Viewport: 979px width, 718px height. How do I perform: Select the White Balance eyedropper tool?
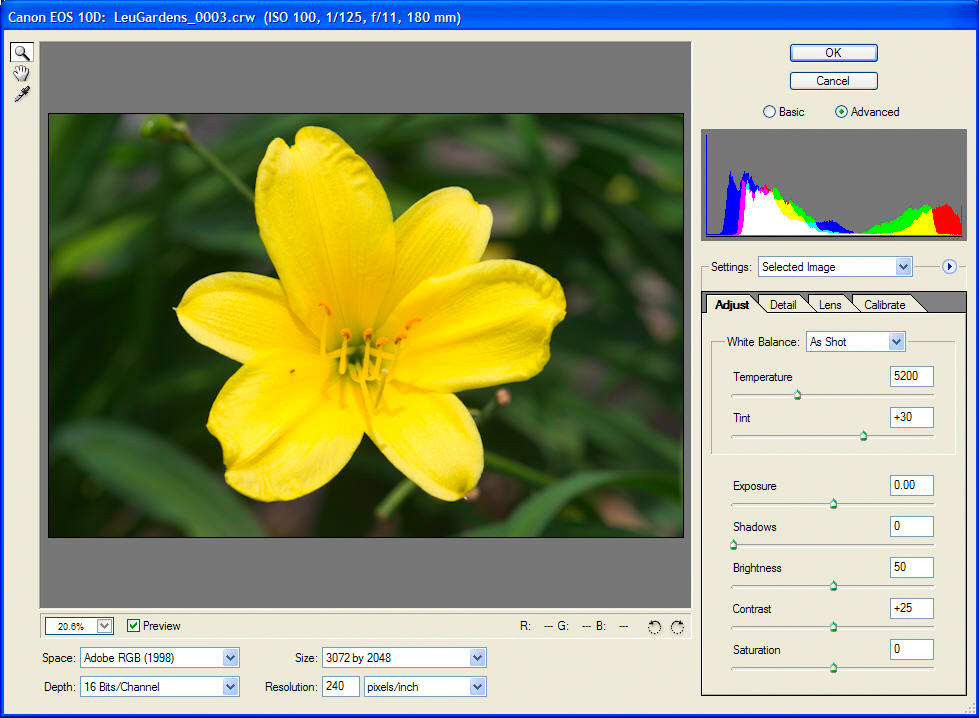coord(21,93)
